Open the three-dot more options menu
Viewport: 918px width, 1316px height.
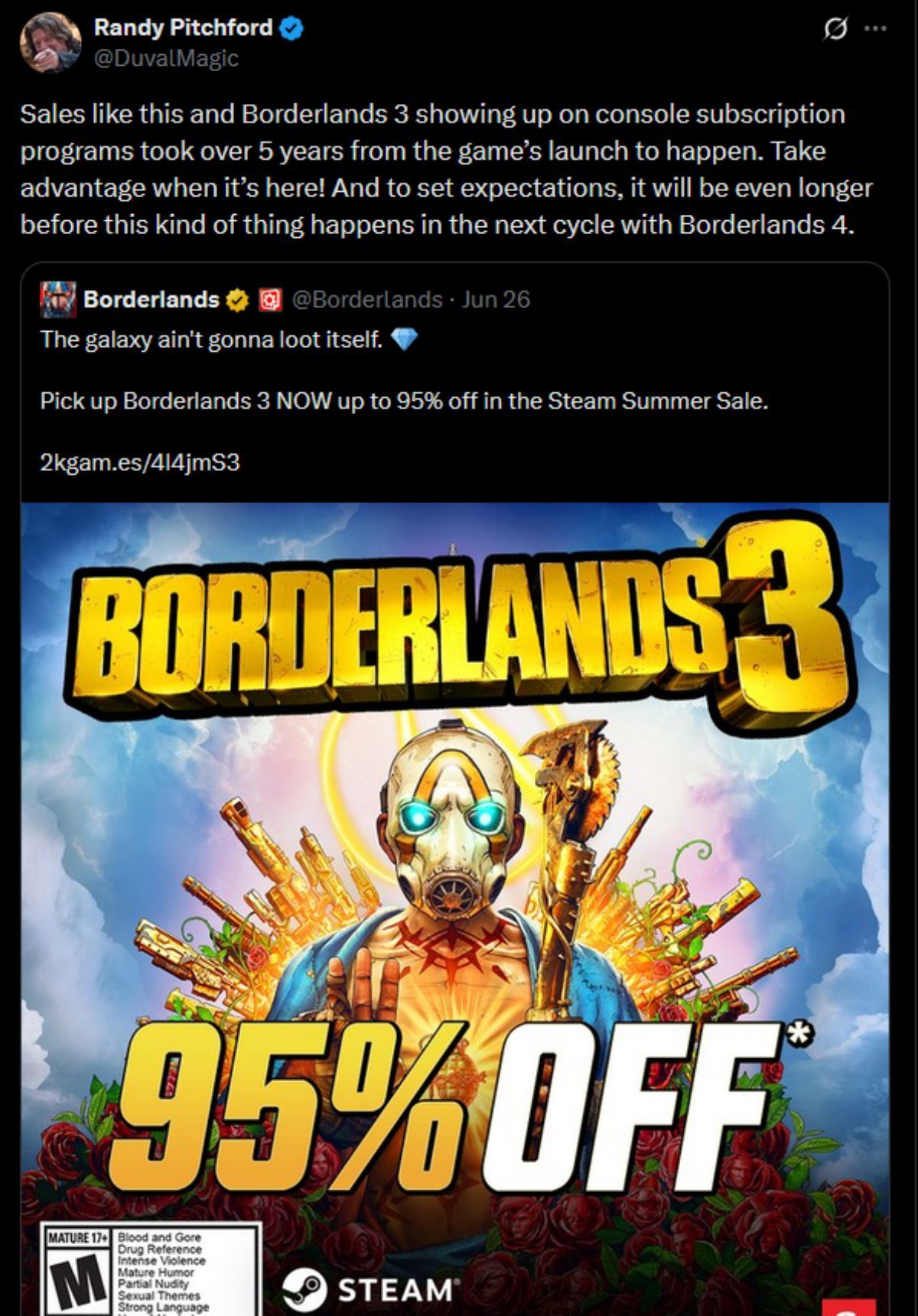coord(875,28)
